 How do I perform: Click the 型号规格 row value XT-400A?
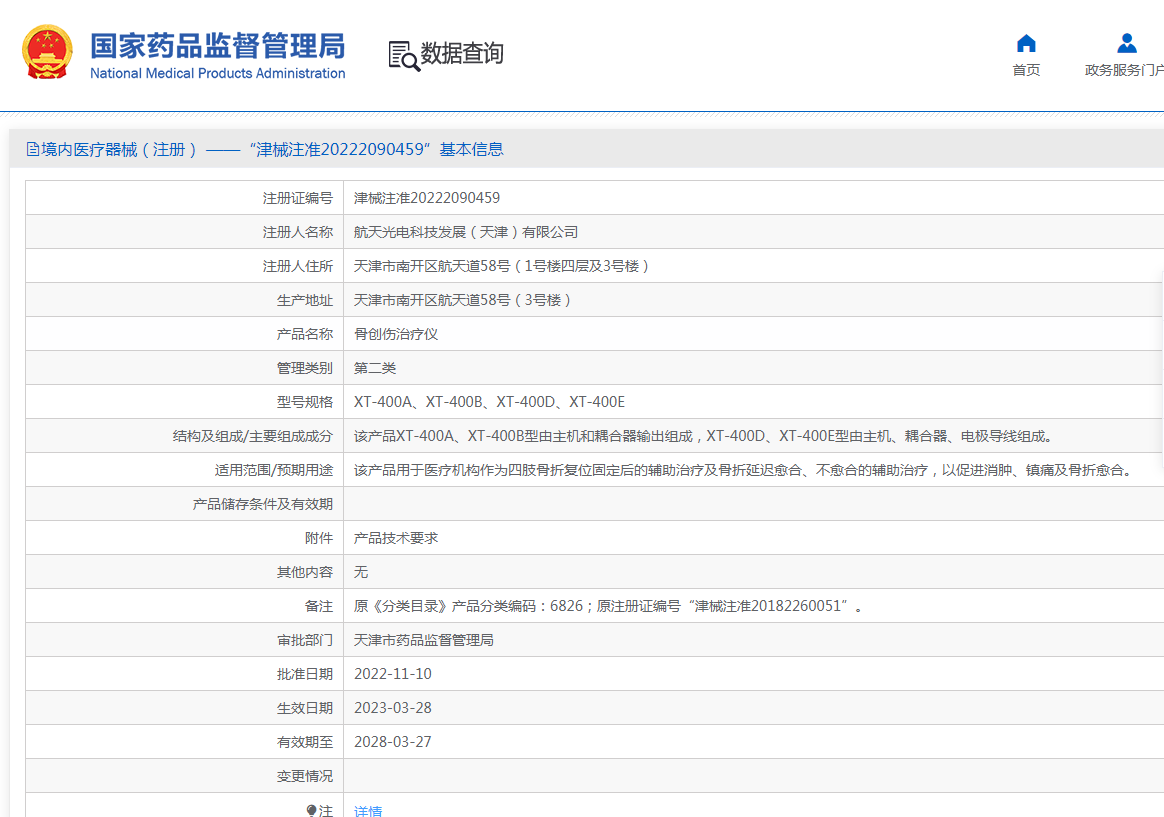385,401
